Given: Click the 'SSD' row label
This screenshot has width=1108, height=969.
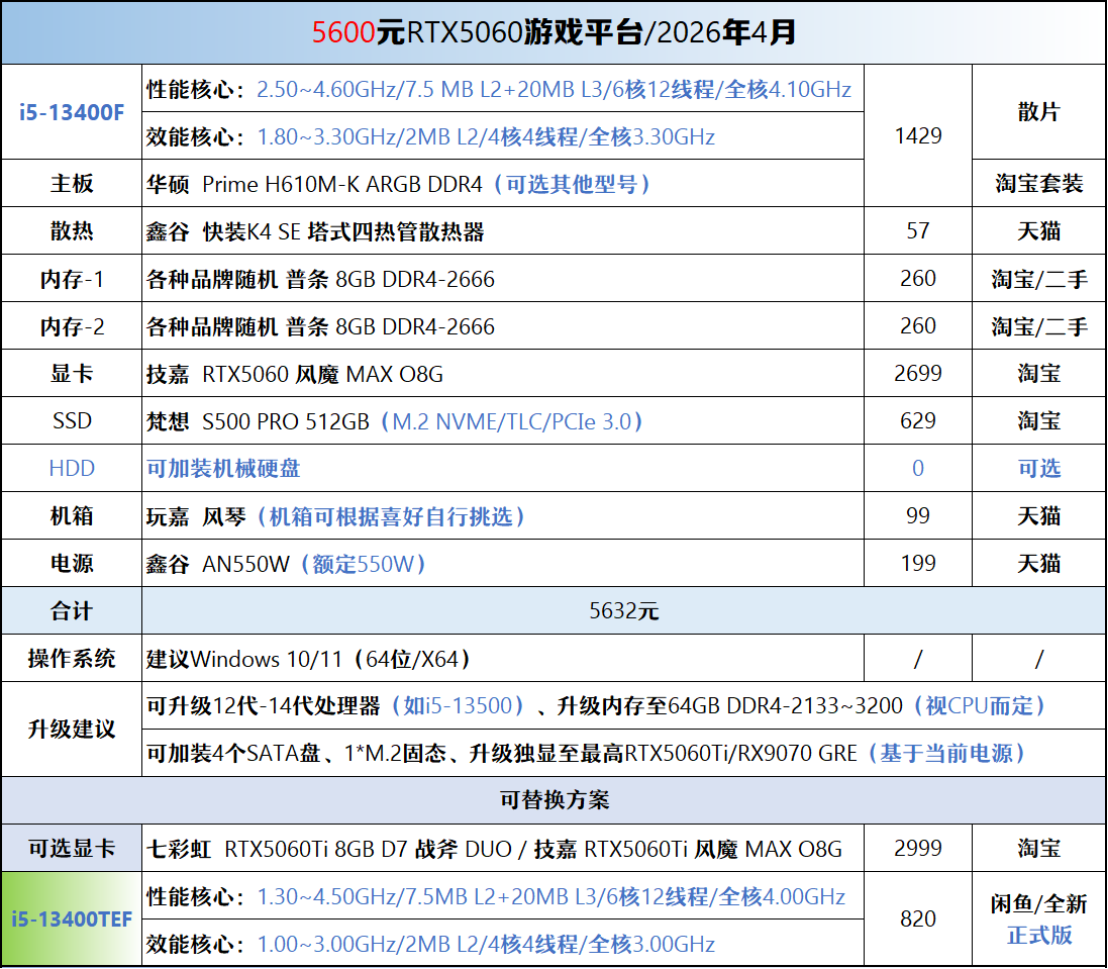Looking at the screenshot, I should [x=71, y=421].
